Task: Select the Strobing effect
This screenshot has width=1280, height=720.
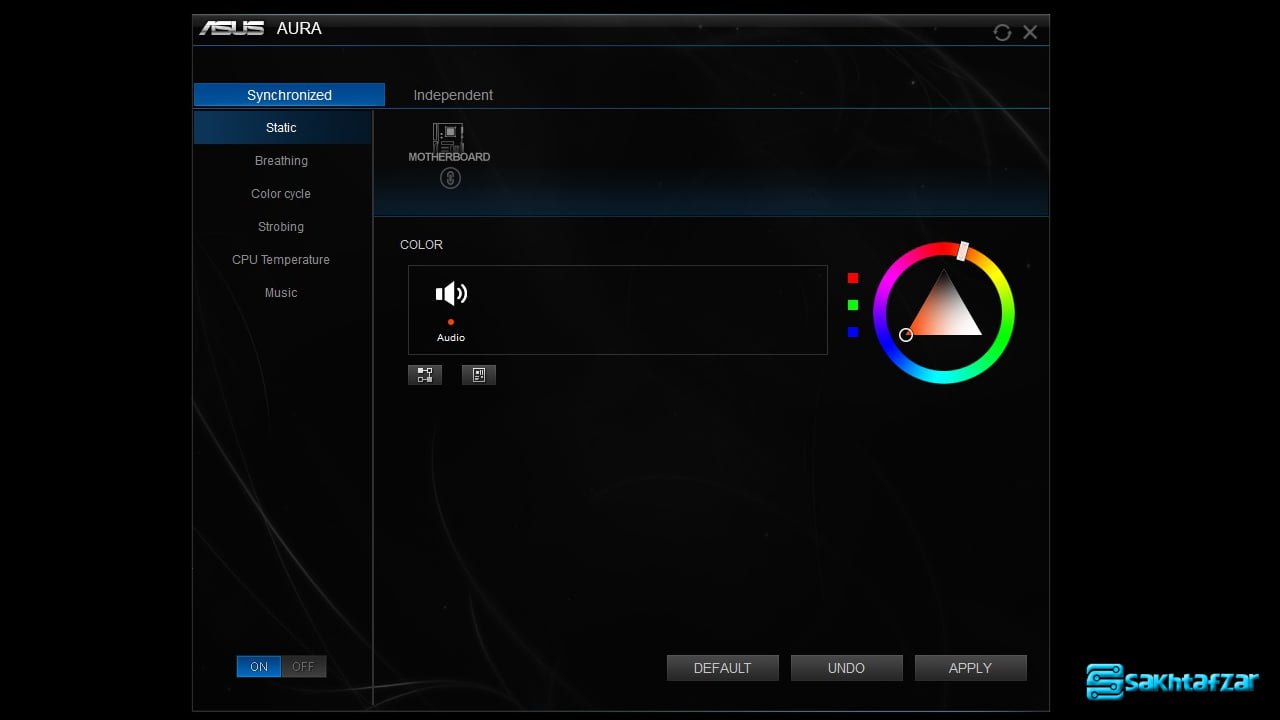Action: pyautogui.click(x=281, y=227)
